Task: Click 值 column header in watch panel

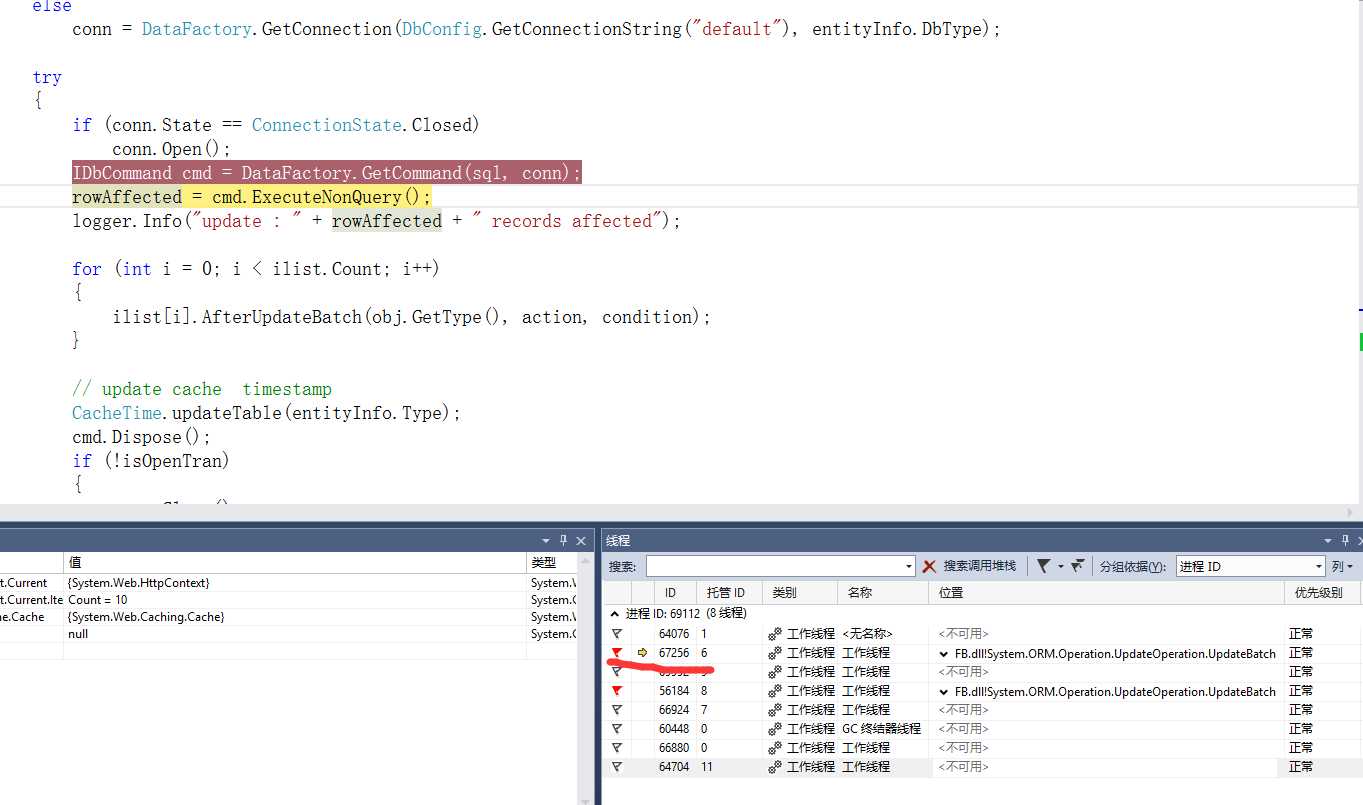Action: (295, 563)
